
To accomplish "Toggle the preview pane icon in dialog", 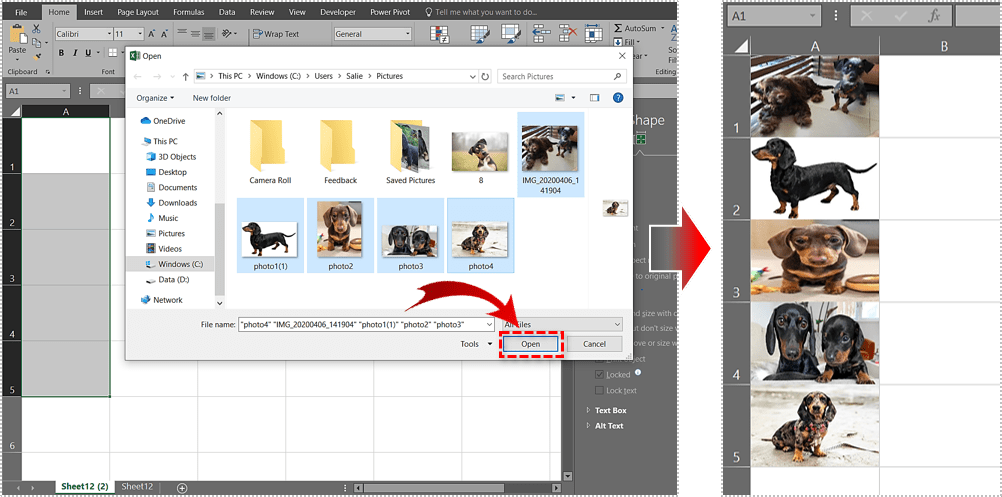I will [x=594, y=98].
